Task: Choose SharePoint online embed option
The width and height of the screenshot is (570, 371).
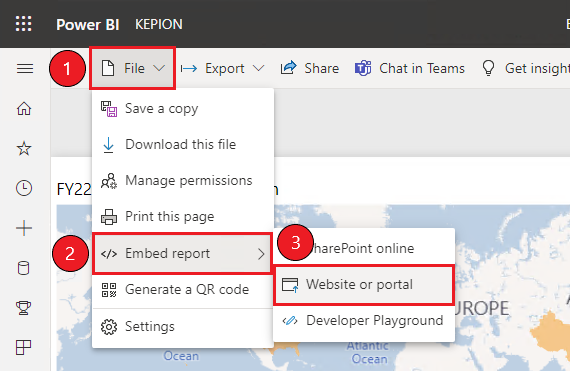Action: 364,248
